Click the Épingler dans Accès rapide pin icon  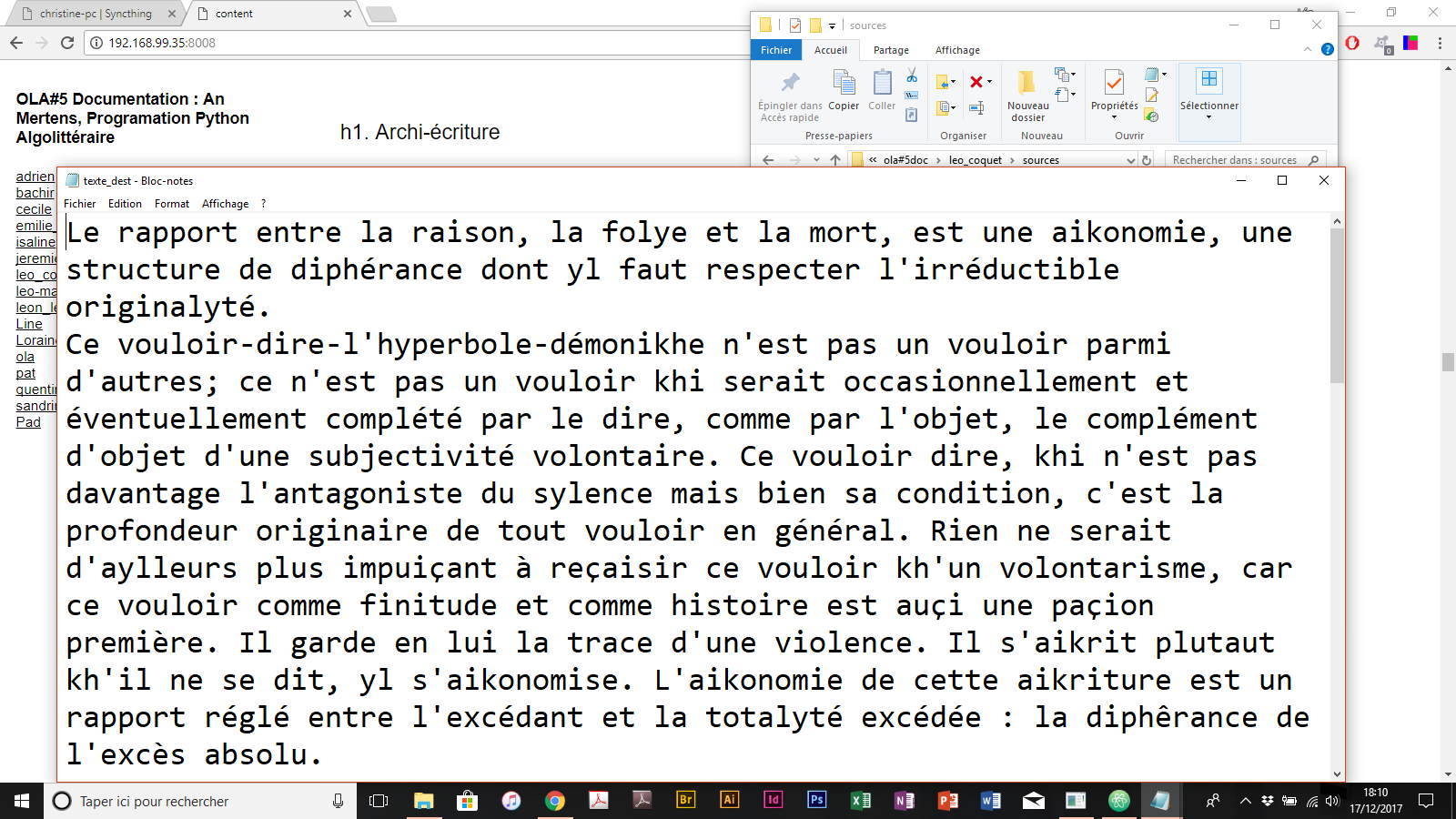[x=790, y=83]
